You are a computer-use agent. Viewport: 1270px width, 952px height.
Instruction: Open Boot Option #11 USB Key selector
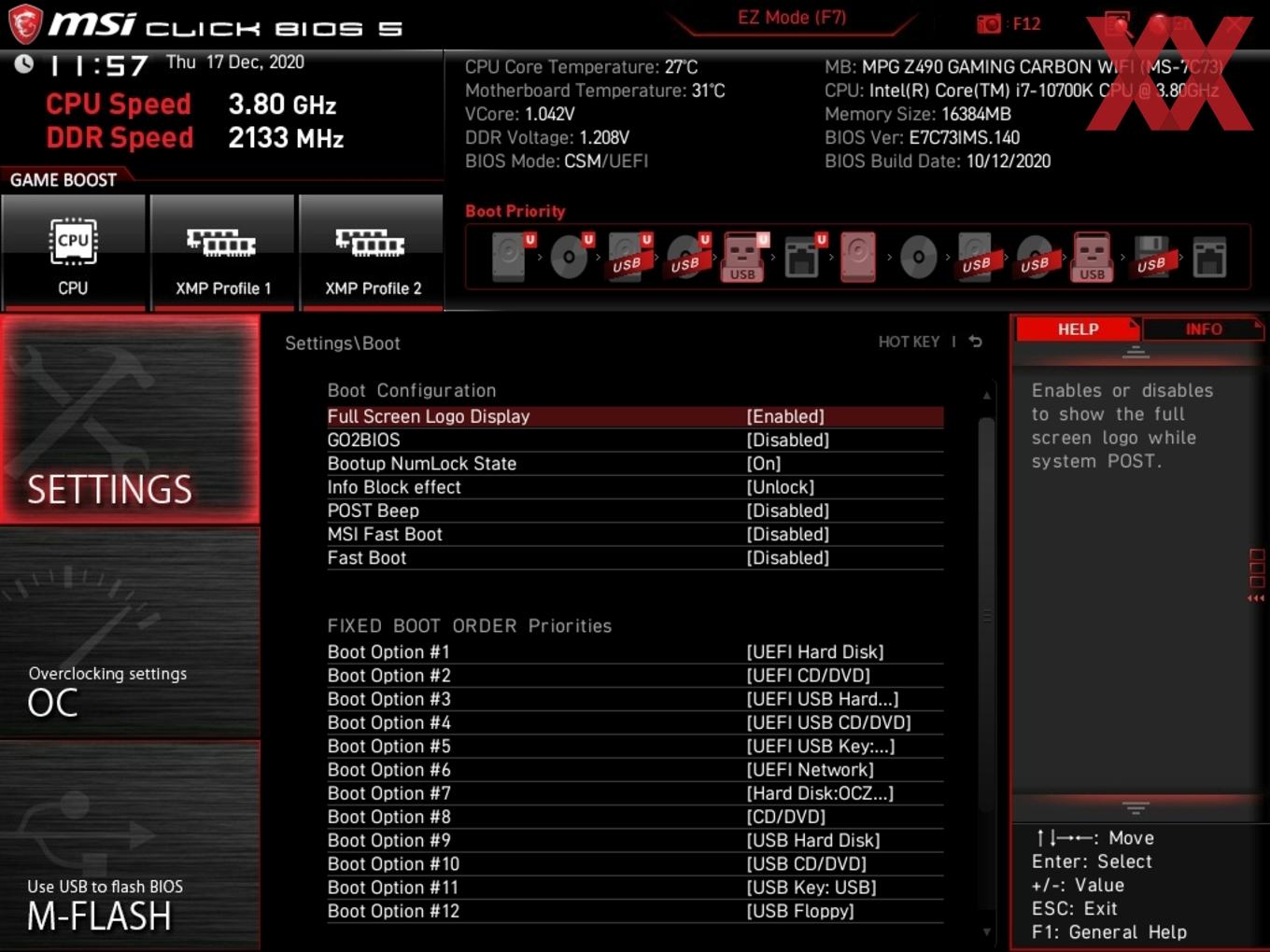tap(635, 888)
